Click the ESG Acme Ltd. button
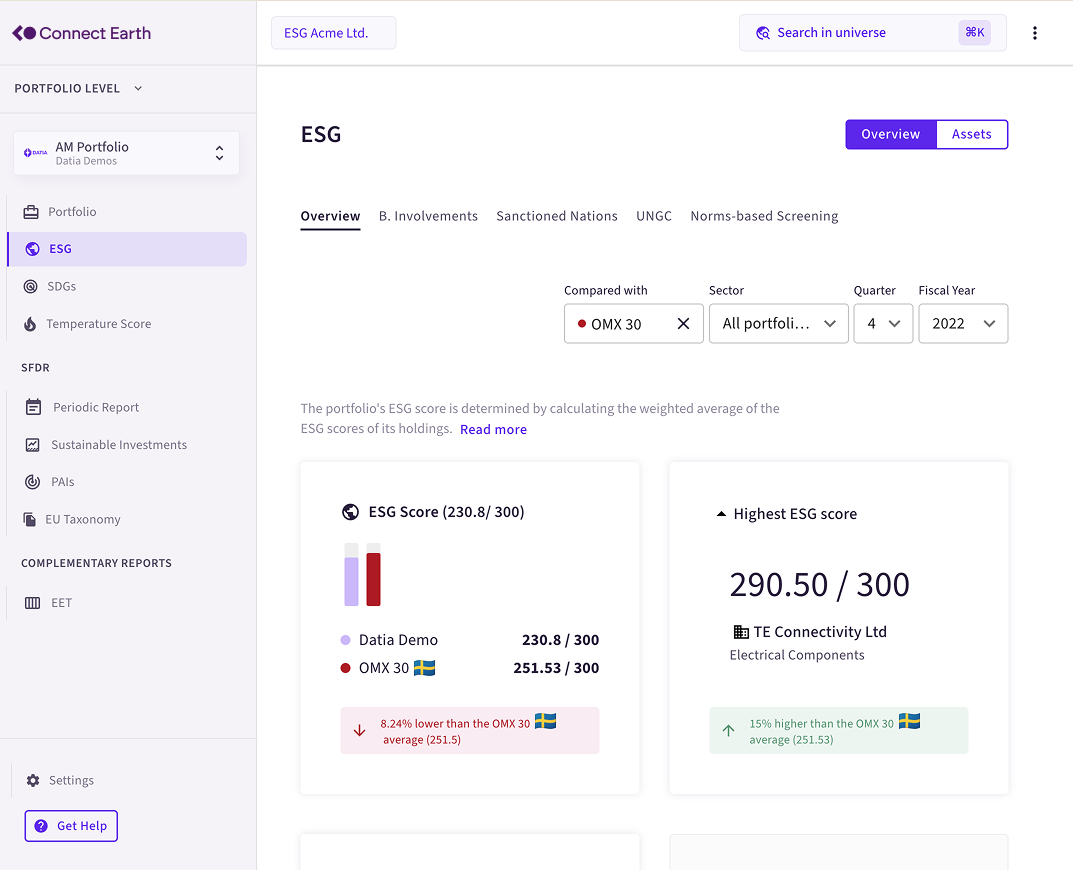 (333, 33)
